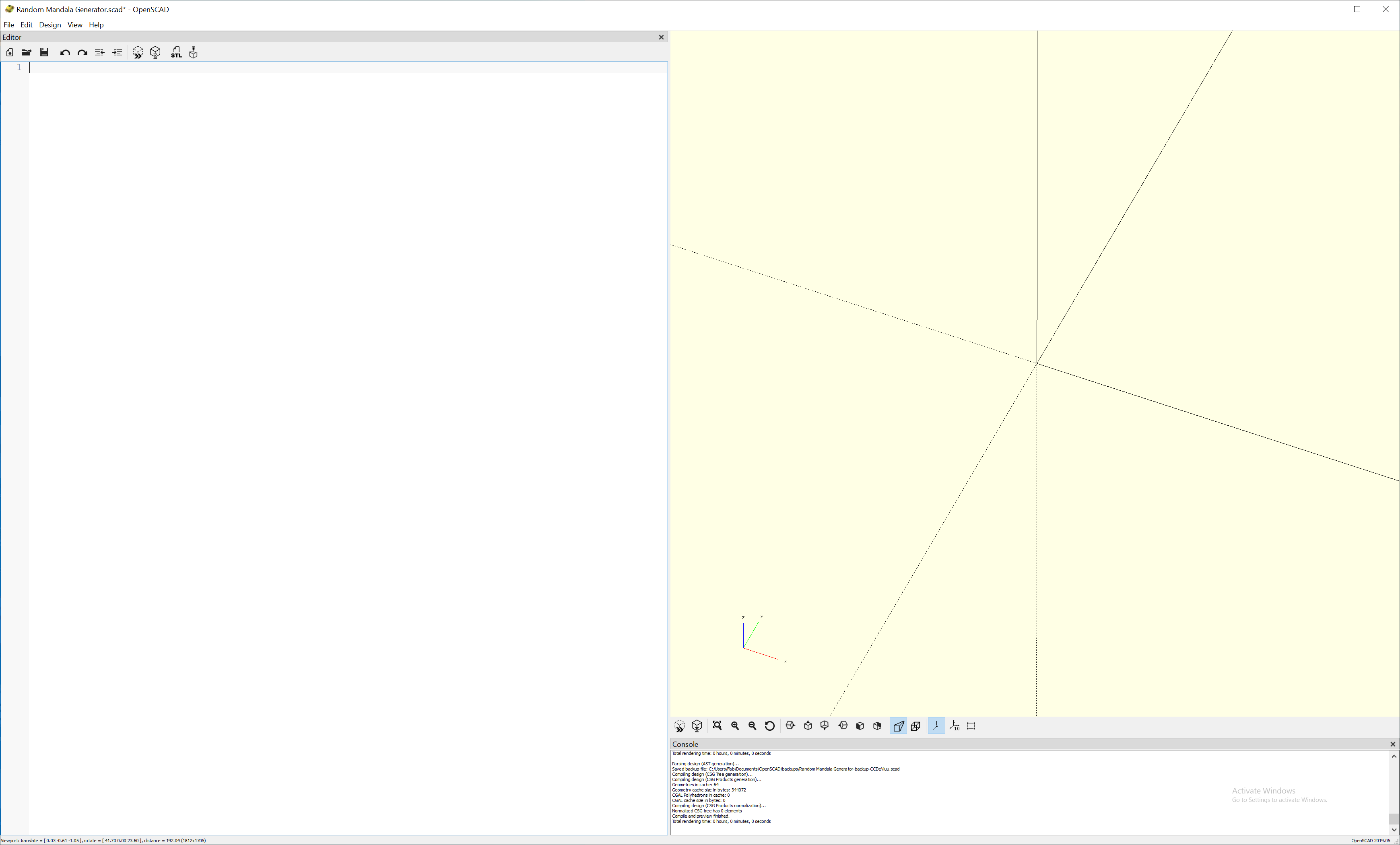1400x845 pixels.
Task: Click the 'Compile and preview finished.' console line
Action: 701,816
